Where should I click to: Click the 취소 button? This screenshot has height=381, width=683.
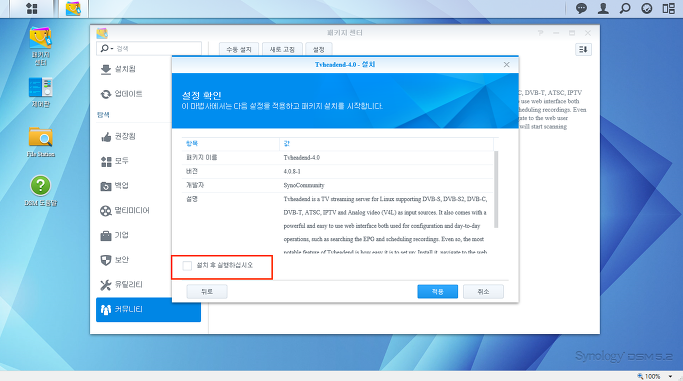[x=484, y=292]
